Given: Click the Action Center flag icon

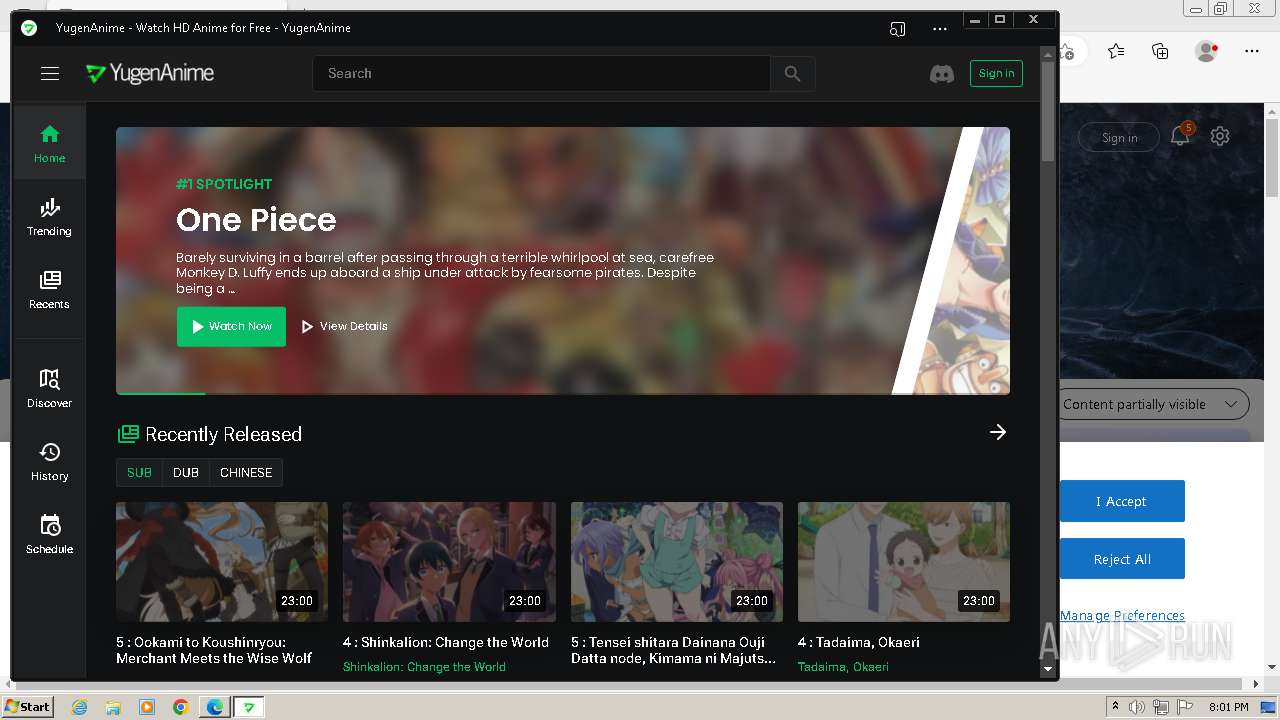Looking at the screenshot, I should 1184,707.
